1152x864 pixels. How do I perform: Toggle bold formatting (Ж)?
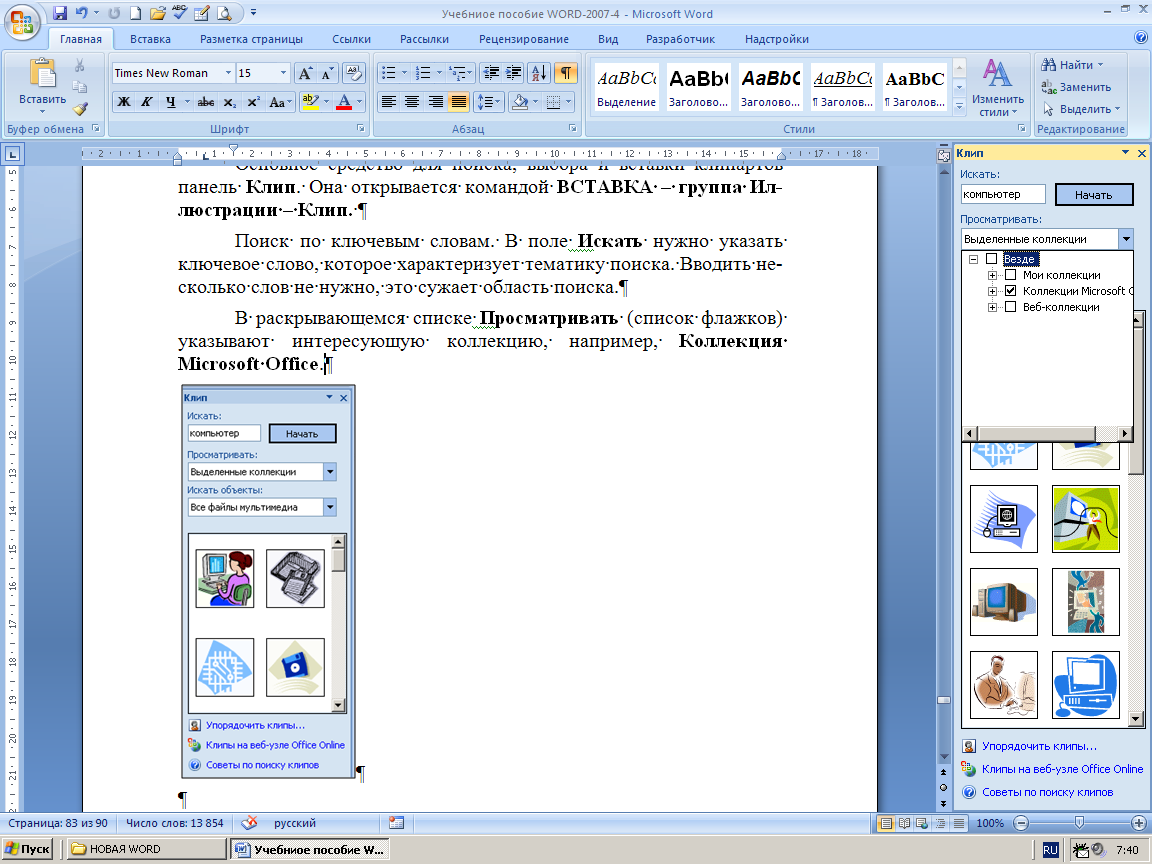point(124,102)
